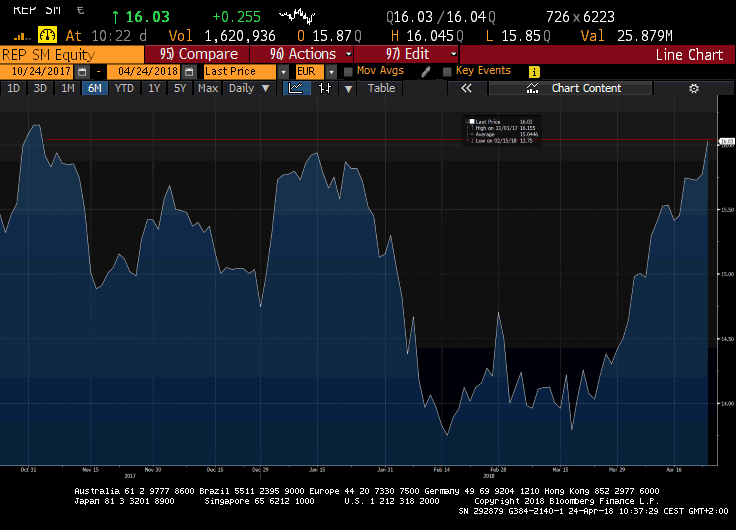Image resolution: width=736 pixels, height=530 pixels.
Task: Edit the end date 04/24/2018 field
Action: 144,72
